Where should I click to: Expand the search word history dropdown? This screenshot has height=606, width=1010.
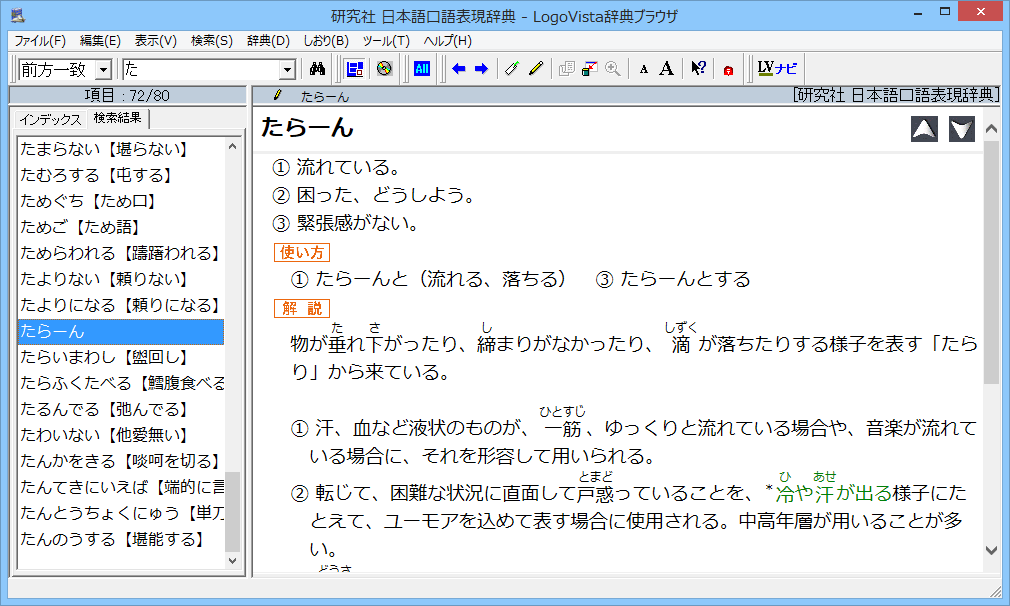click(287, 70)
